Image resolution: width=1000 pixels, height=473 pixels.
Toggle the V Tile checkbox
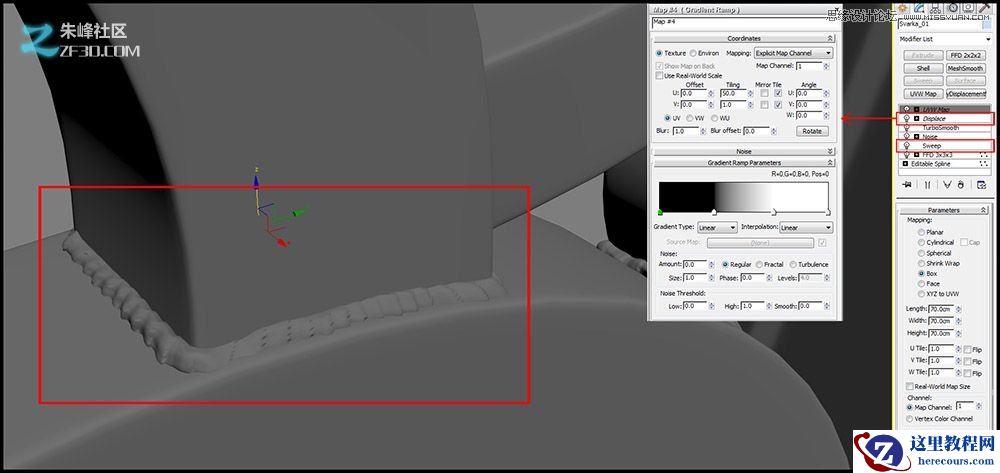tap(778, 105)
